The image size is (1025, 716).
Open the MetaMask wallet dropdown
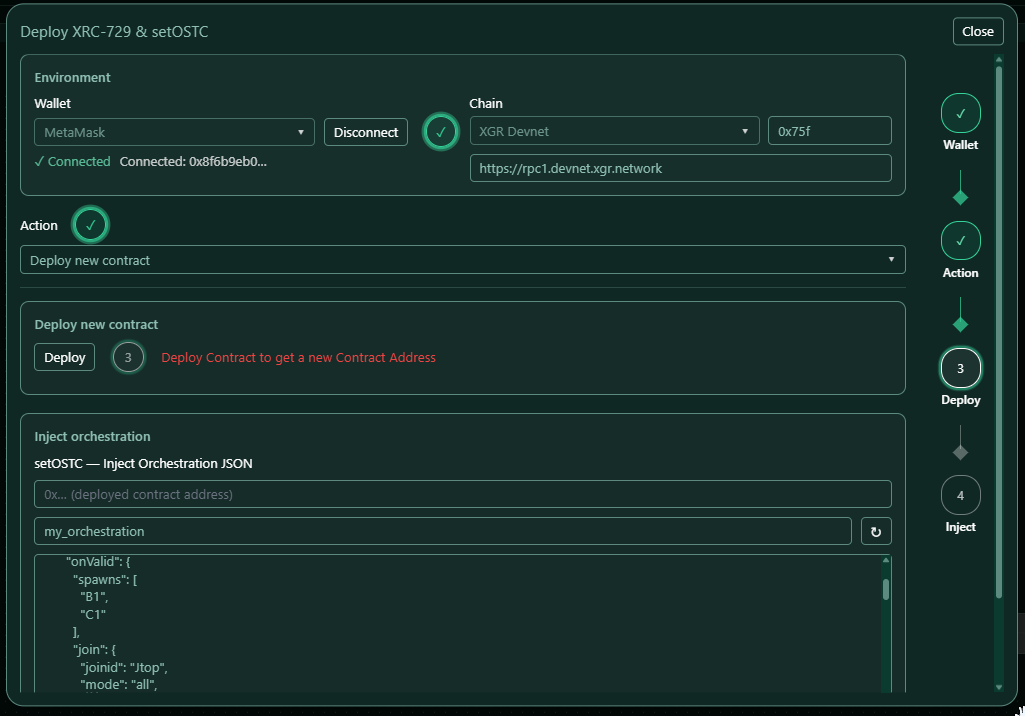(174, 132)
